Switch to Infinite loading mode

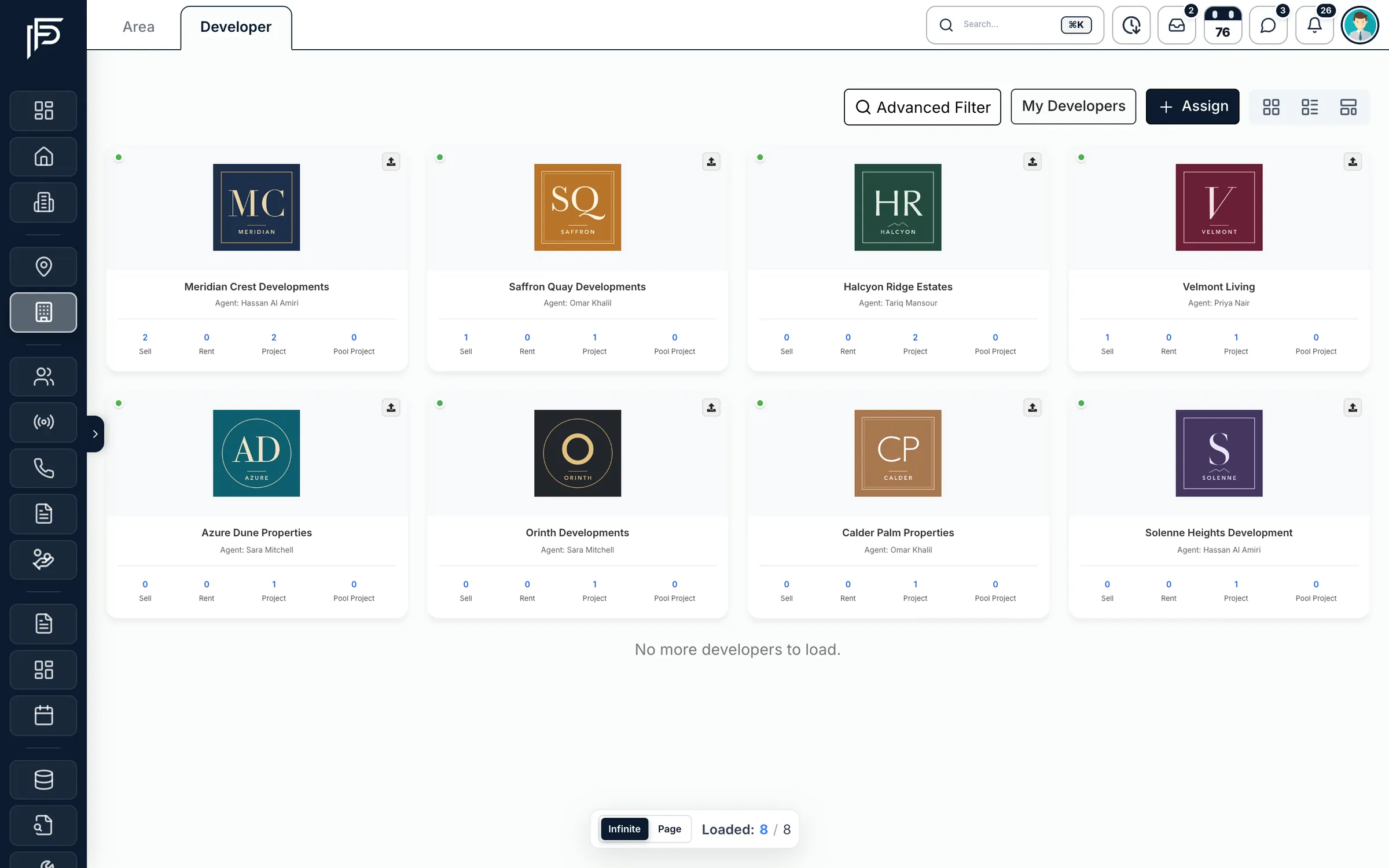[x=624, y=829]
